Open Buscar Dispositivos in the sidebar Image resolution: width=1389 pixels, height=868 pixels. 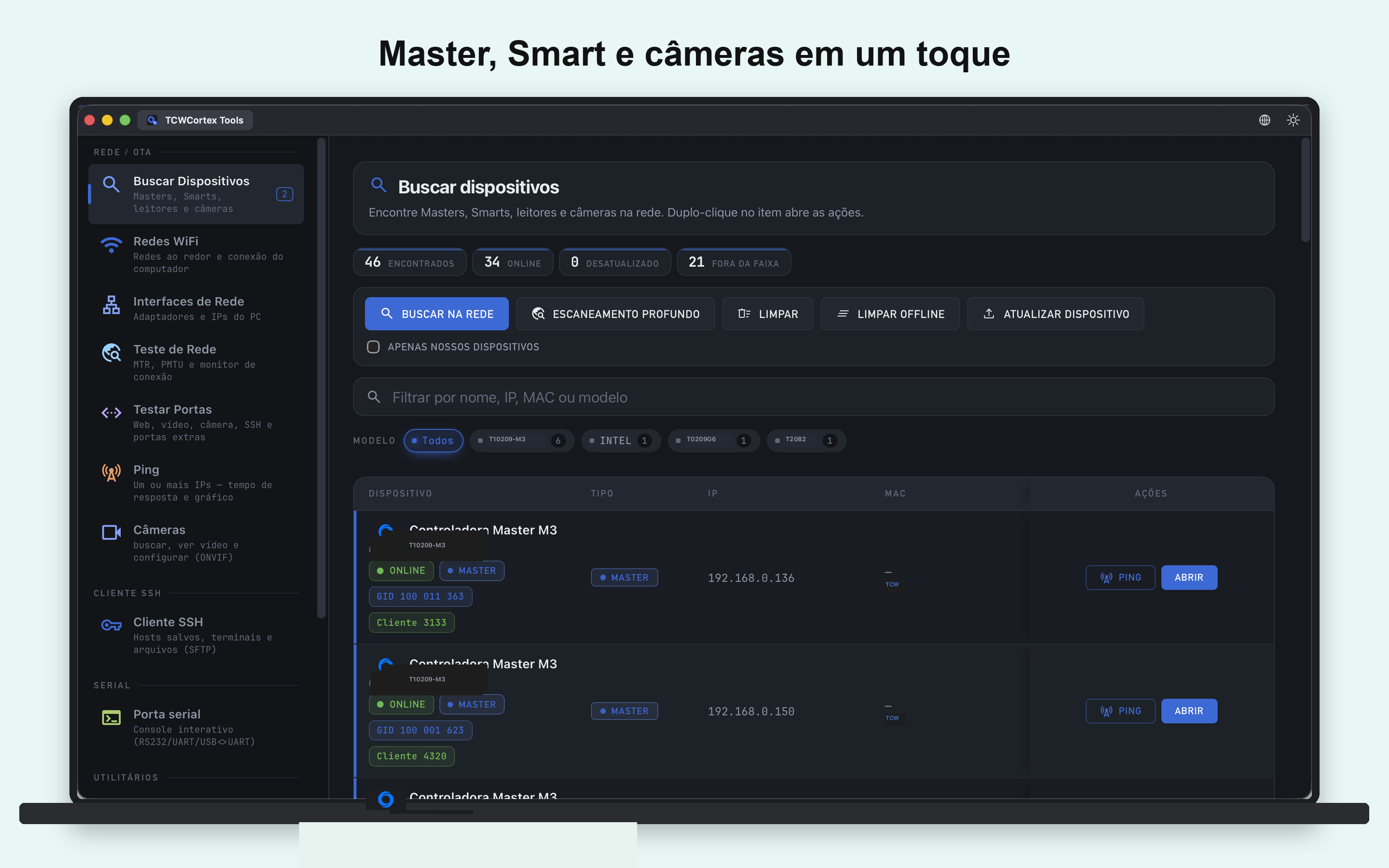(196, 194)
